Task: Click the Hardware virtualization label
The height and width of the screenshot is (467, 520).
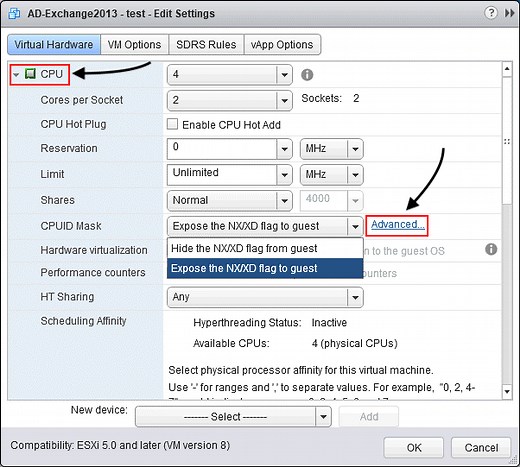Action: pyautogui.click(x=94, y=250)
